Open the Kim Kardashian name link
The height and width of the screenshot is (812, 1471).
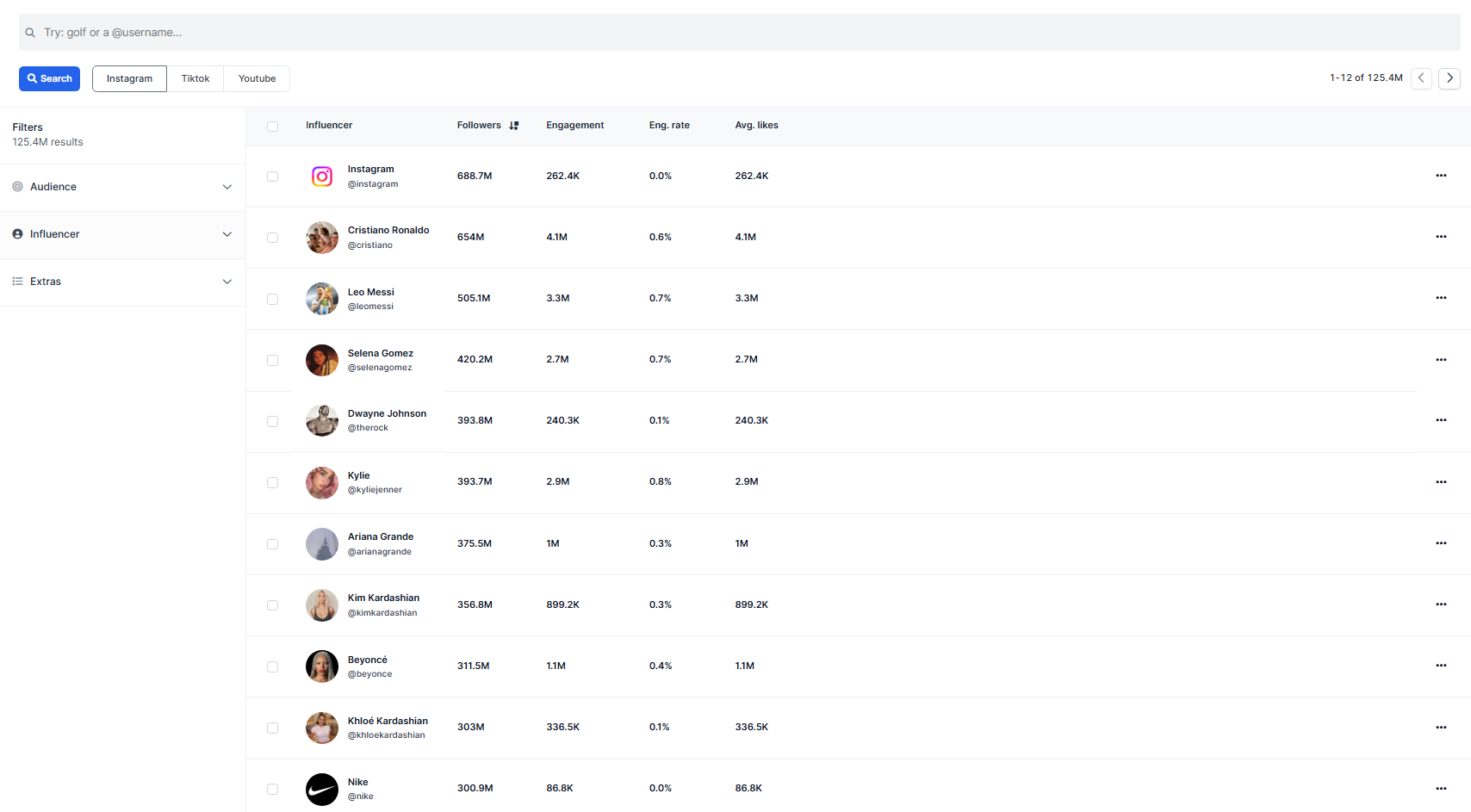(383, 598)
